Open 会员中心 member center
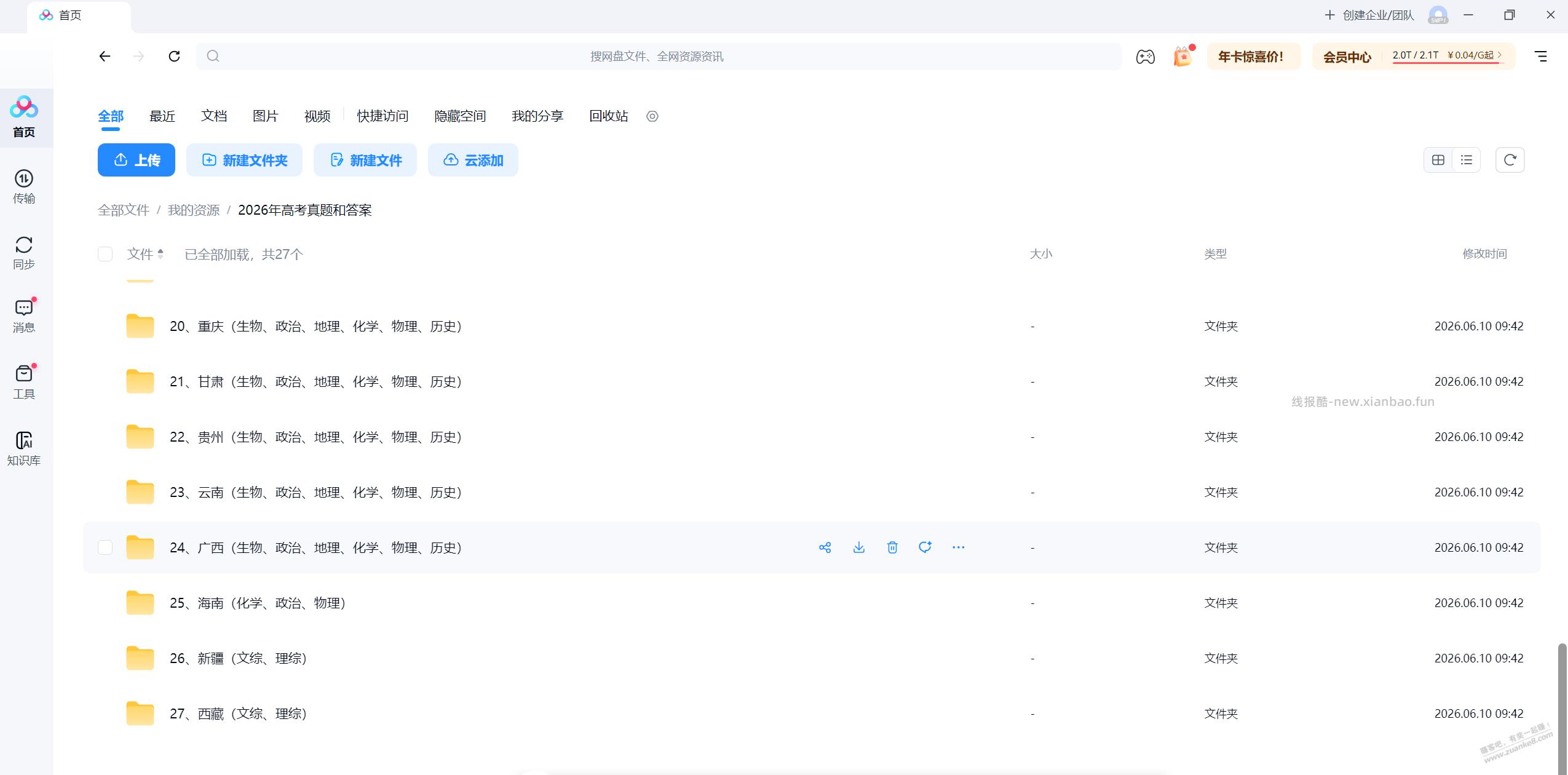This screenshot has width=1568, height=775. [1347, 57]
